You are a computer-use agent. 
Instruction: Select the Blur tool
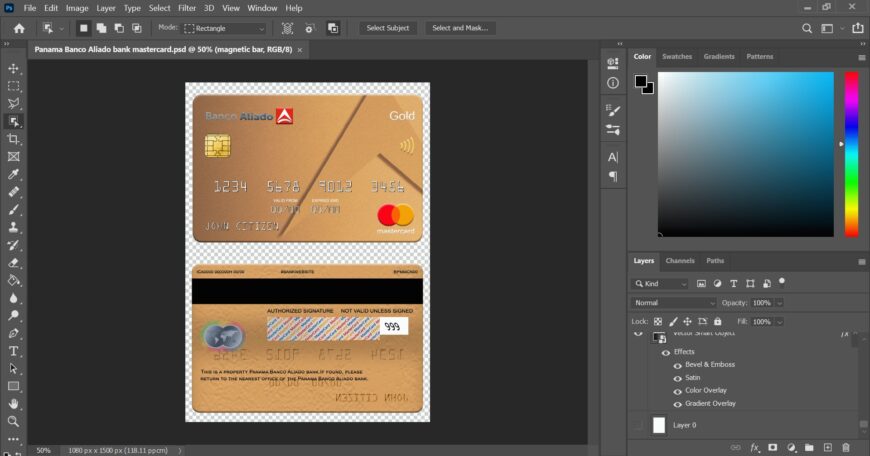pyautogui.click(x=13, y=298)
